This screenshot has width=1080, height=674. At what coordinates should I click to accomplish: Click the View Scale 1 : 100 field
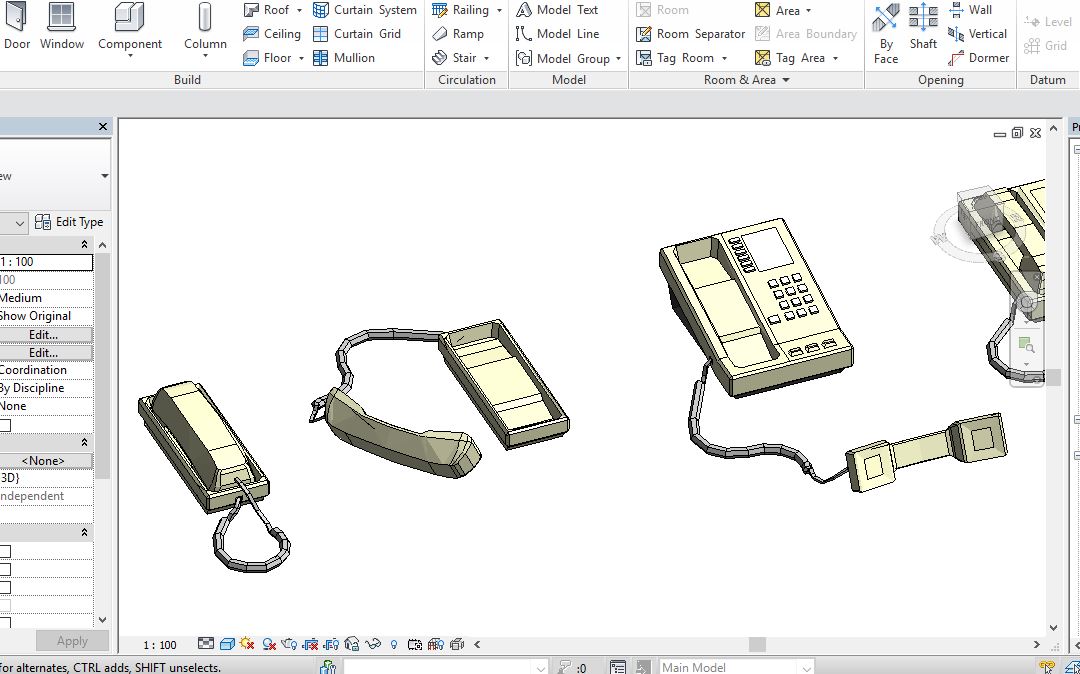(45, 262)
